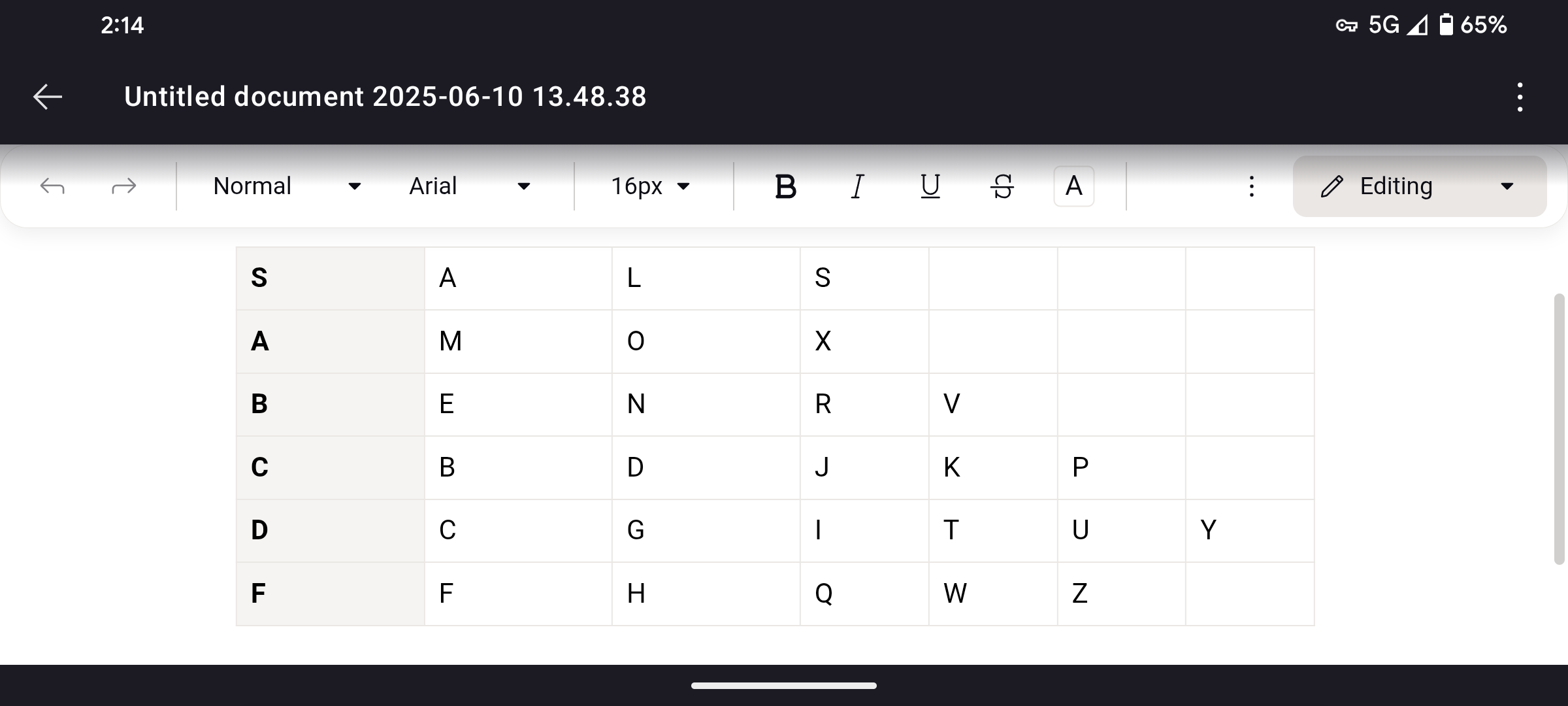
Task: Select the table cell containing Y
Action: (x=1249, y=530)
